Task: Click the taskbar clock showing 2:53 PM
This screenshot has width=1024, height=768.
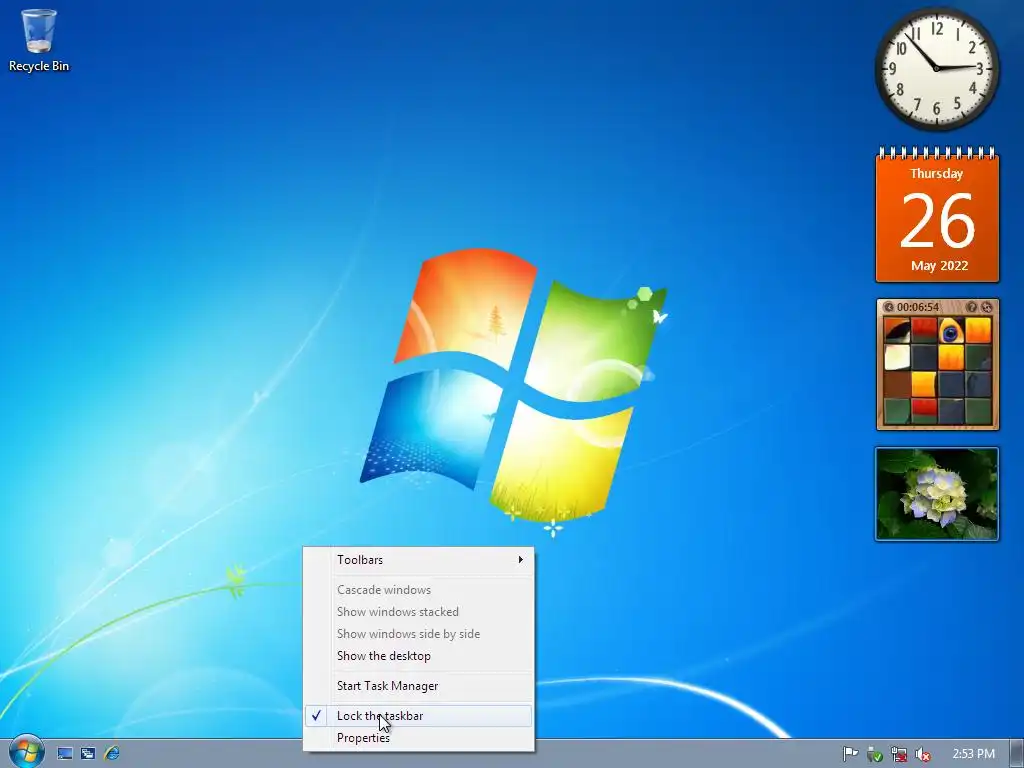Action: [973, 754]
